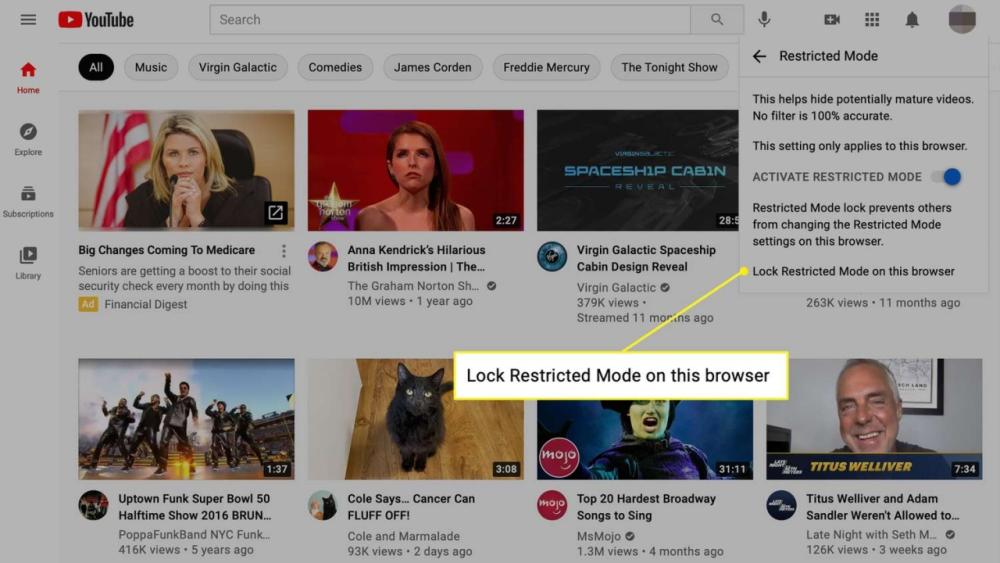Play the Medicare ad thumbnail
The height and width of the screenshot is (563, 1000).
point(186,170)
